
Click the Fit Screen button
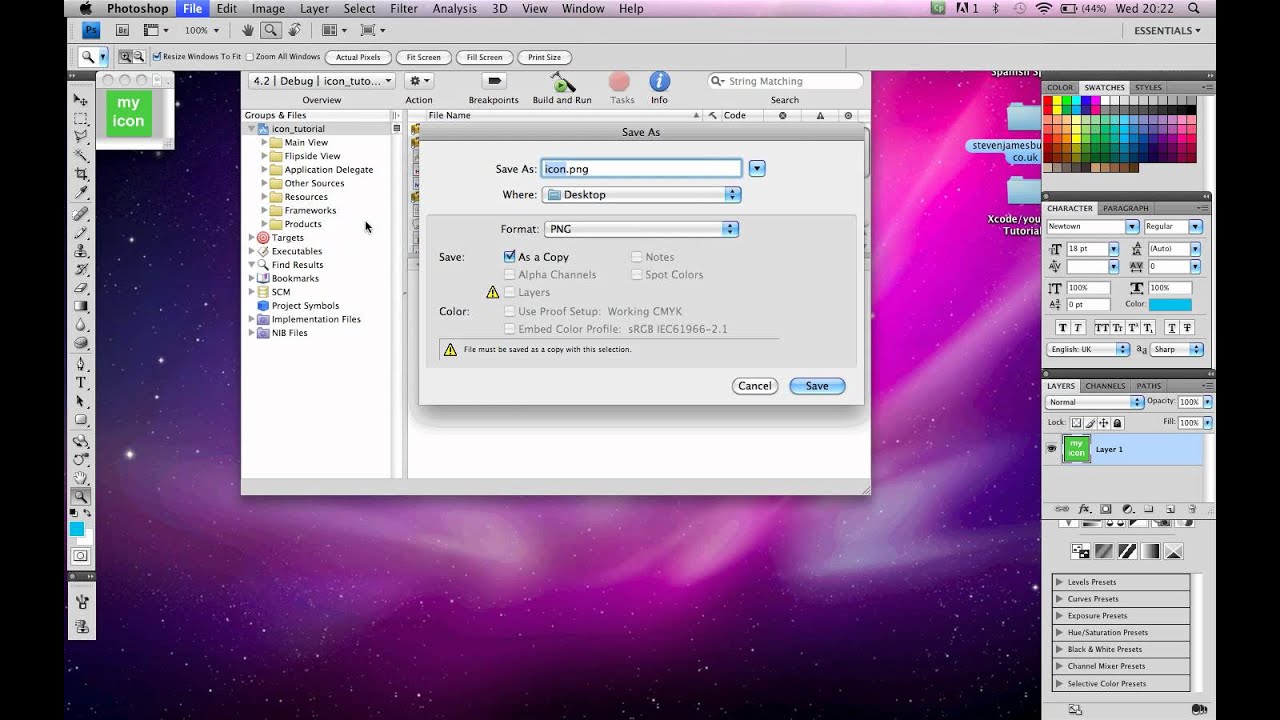424,57
